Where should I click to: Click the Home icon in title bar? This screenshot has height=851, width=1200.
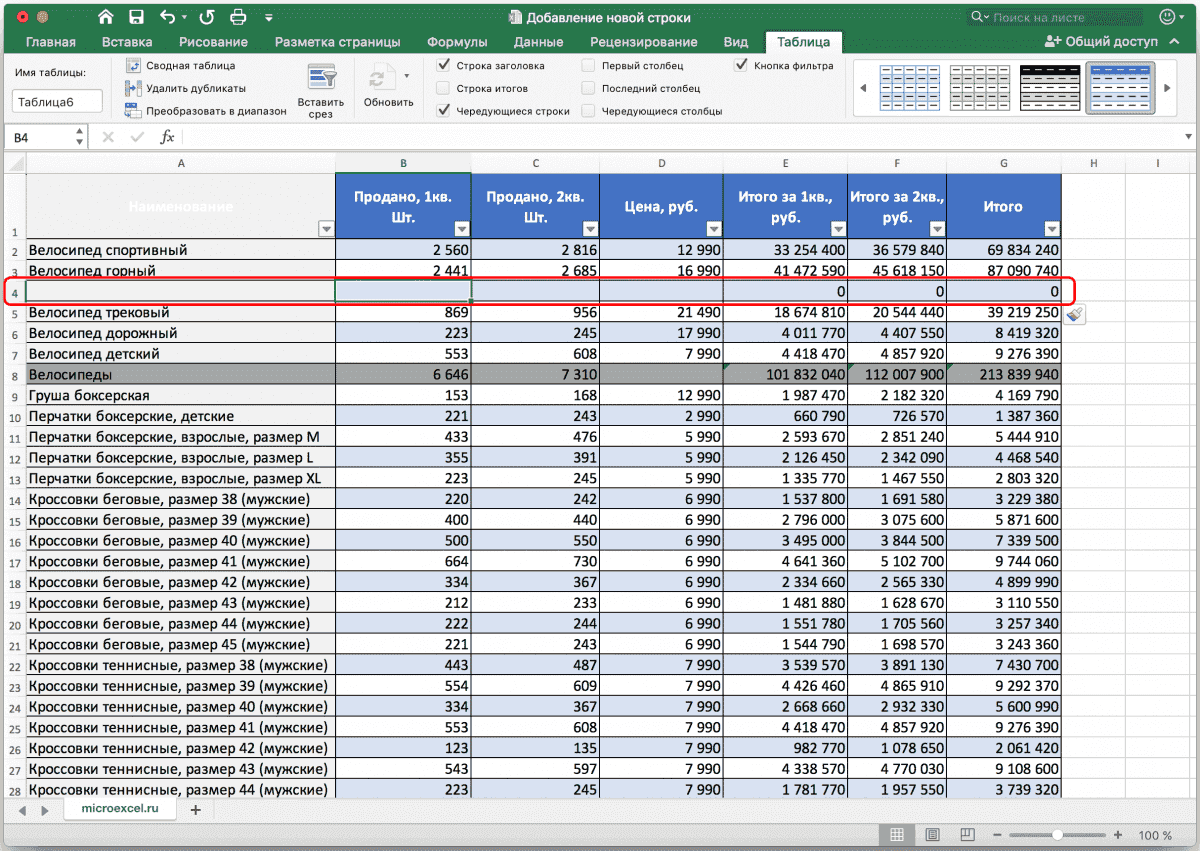(x=106, y=17)
